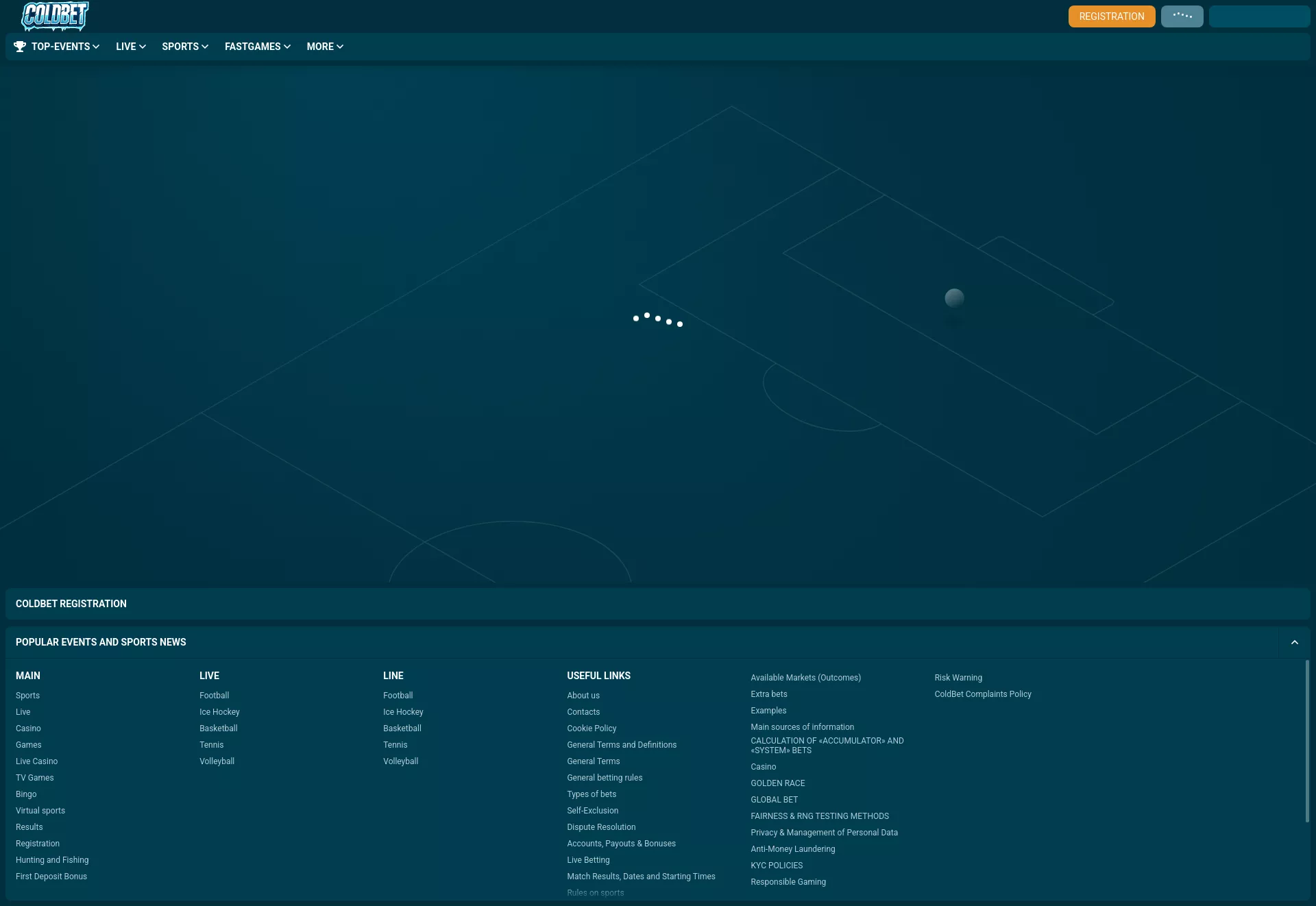Open GLOBAL BET link

pos(775,800)
